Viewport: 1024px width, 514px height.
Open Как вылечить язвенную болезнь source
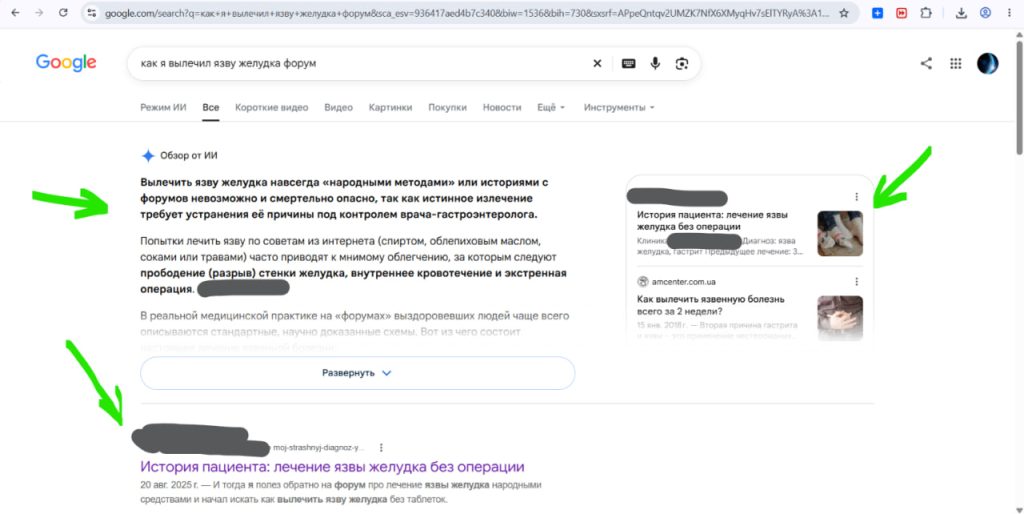(x=711, y=305)
